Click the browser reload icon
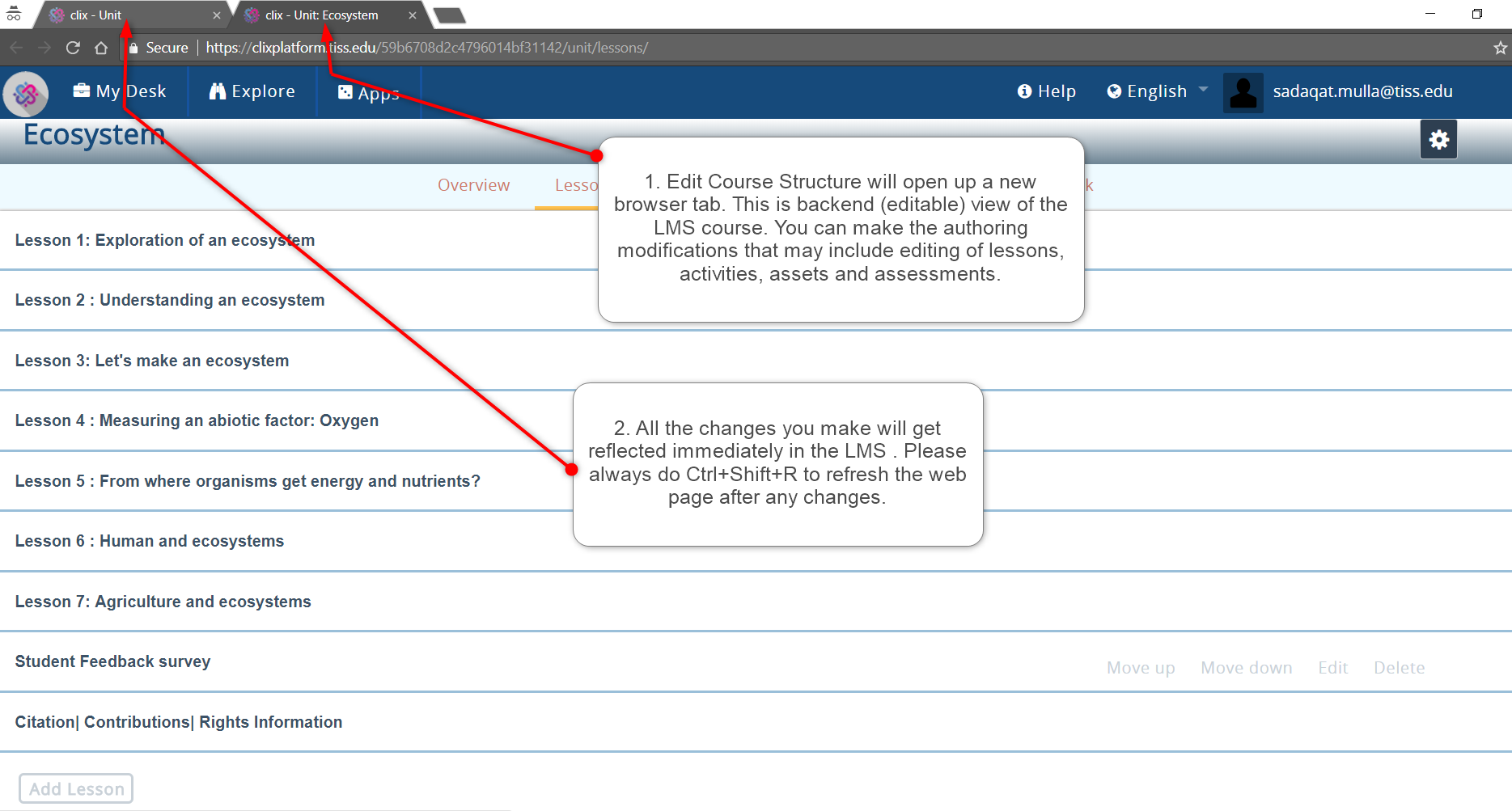The width and height of the screenshot is (1512, 811). click(x=73, y=48)
